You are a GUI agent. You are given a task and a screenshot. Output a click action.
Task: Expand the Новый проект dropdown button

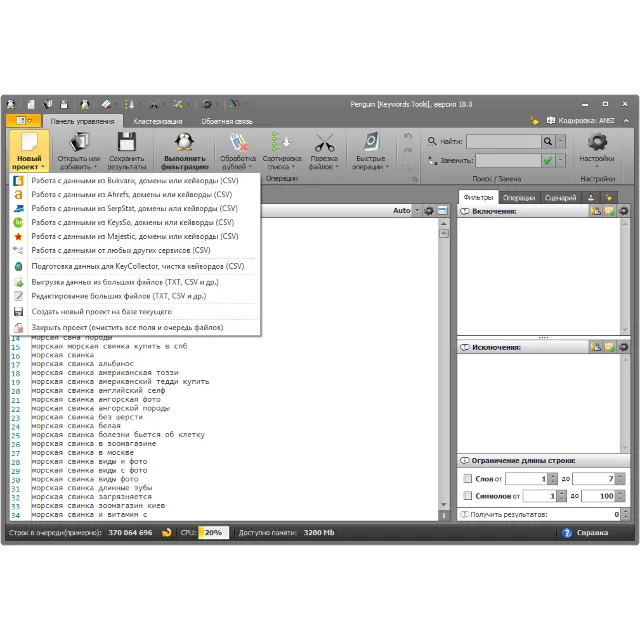[28, 151]
